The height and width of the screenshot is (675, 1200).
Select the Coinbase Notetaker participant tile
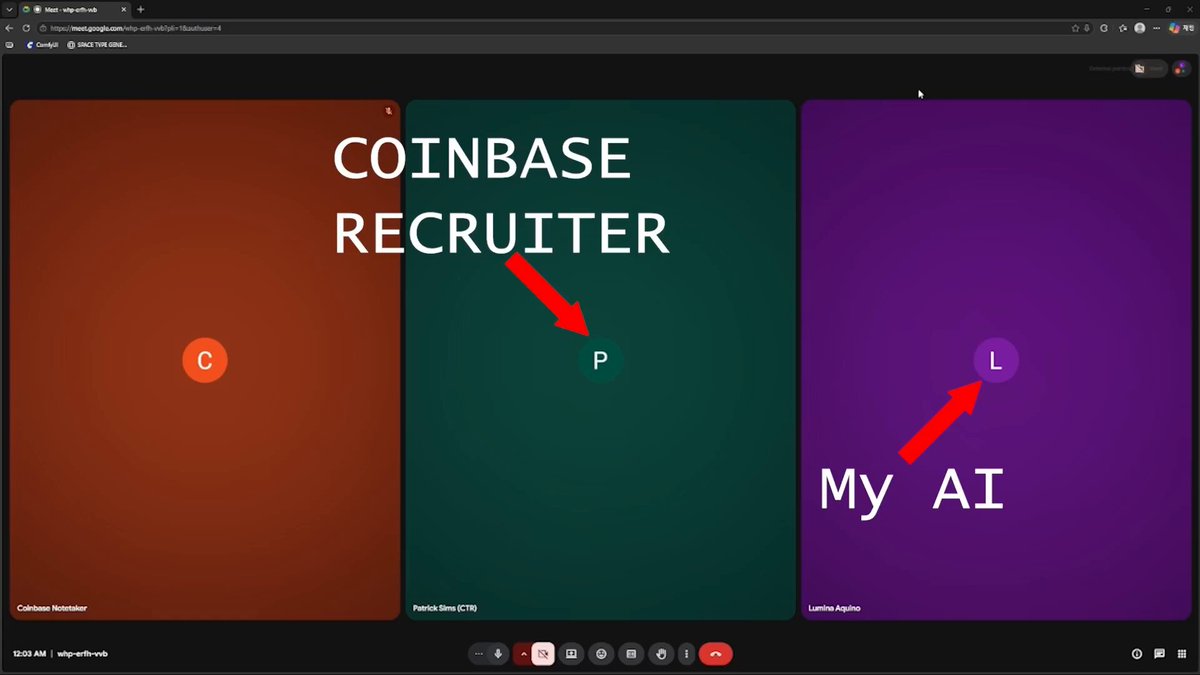click(x=205, y=360)
